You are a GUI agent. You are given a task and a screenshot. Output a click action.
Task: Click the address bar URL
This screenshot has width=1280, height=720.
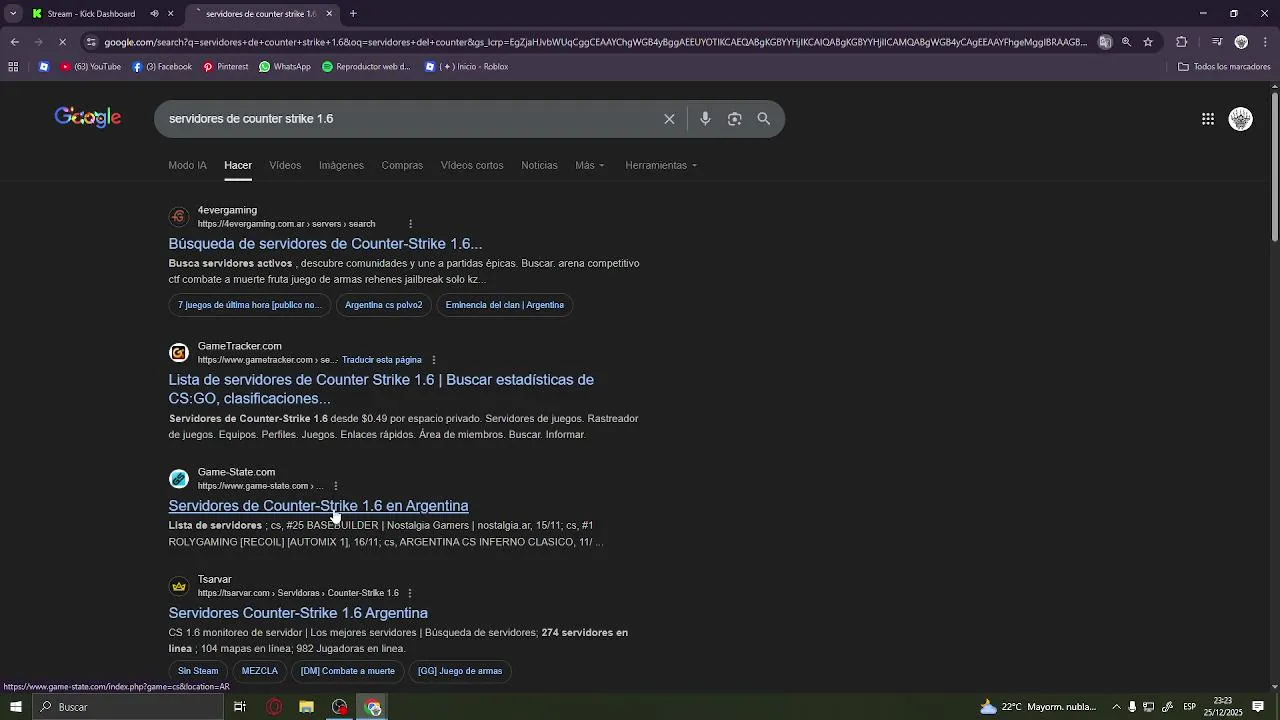click(x=595, y=42)
